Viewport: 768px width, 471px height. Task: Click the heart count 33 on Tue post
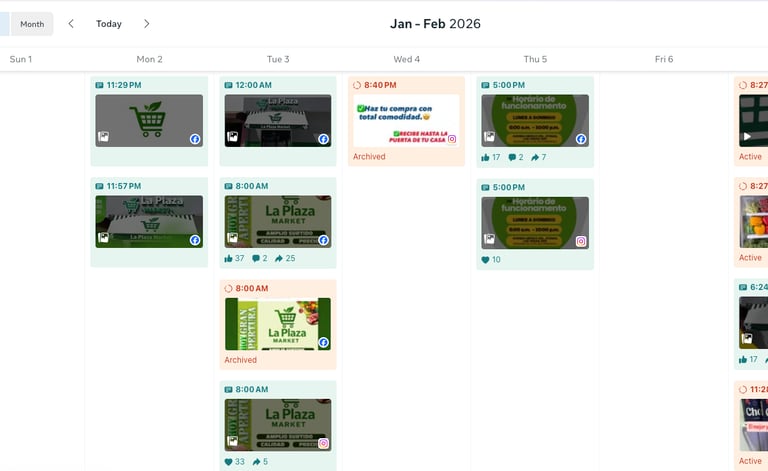point(235,462)
